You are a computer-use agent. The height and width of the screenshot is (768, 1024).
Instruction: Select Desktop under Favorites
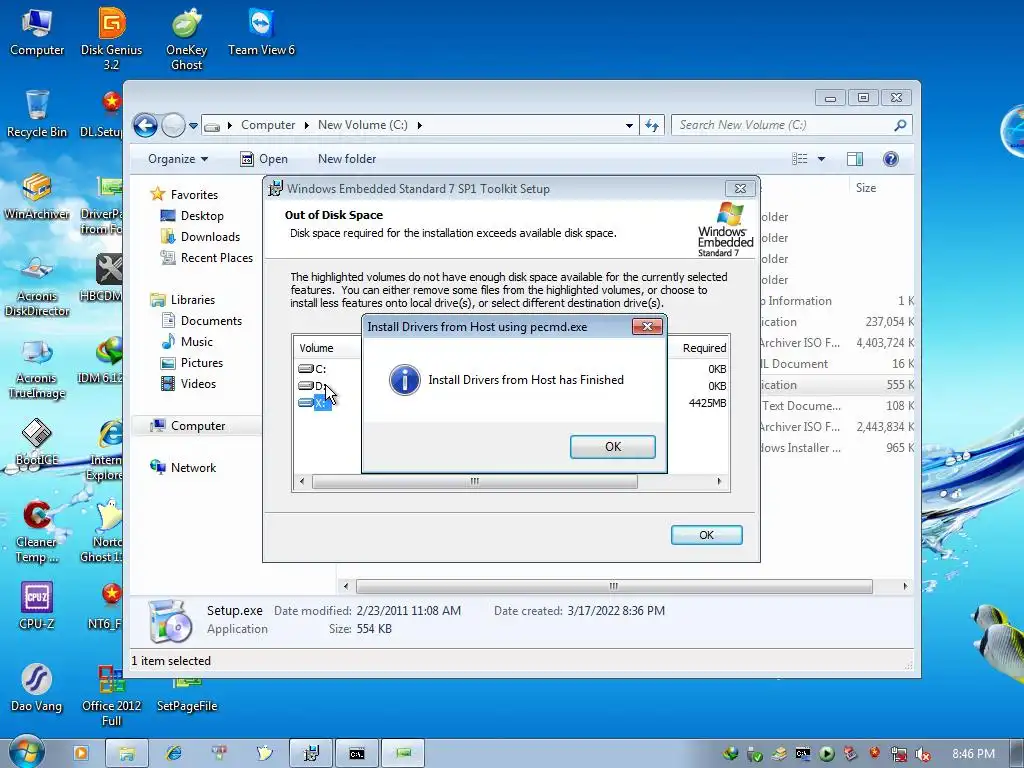202,216
